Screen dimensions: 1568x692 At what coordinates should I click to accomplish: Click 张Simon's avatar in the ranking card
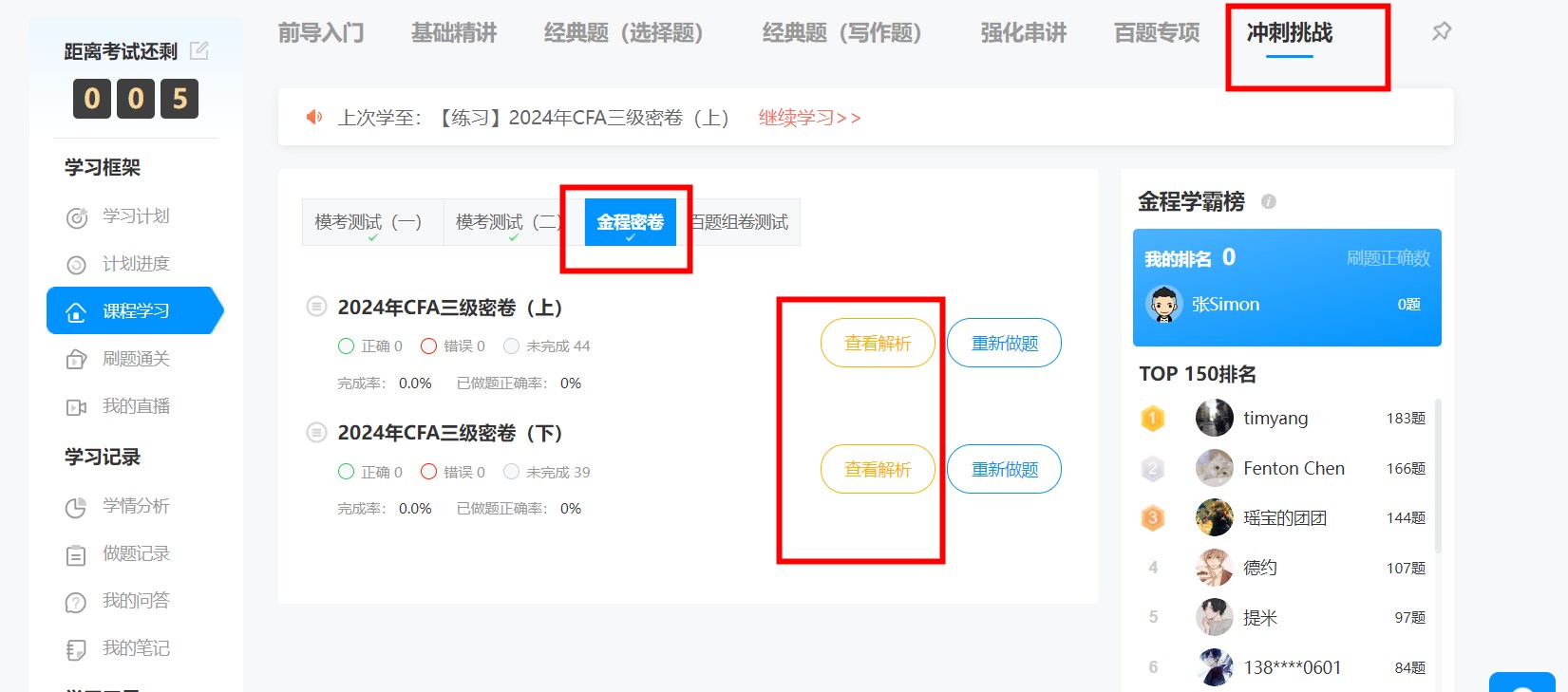click(x=1164, y=304)
